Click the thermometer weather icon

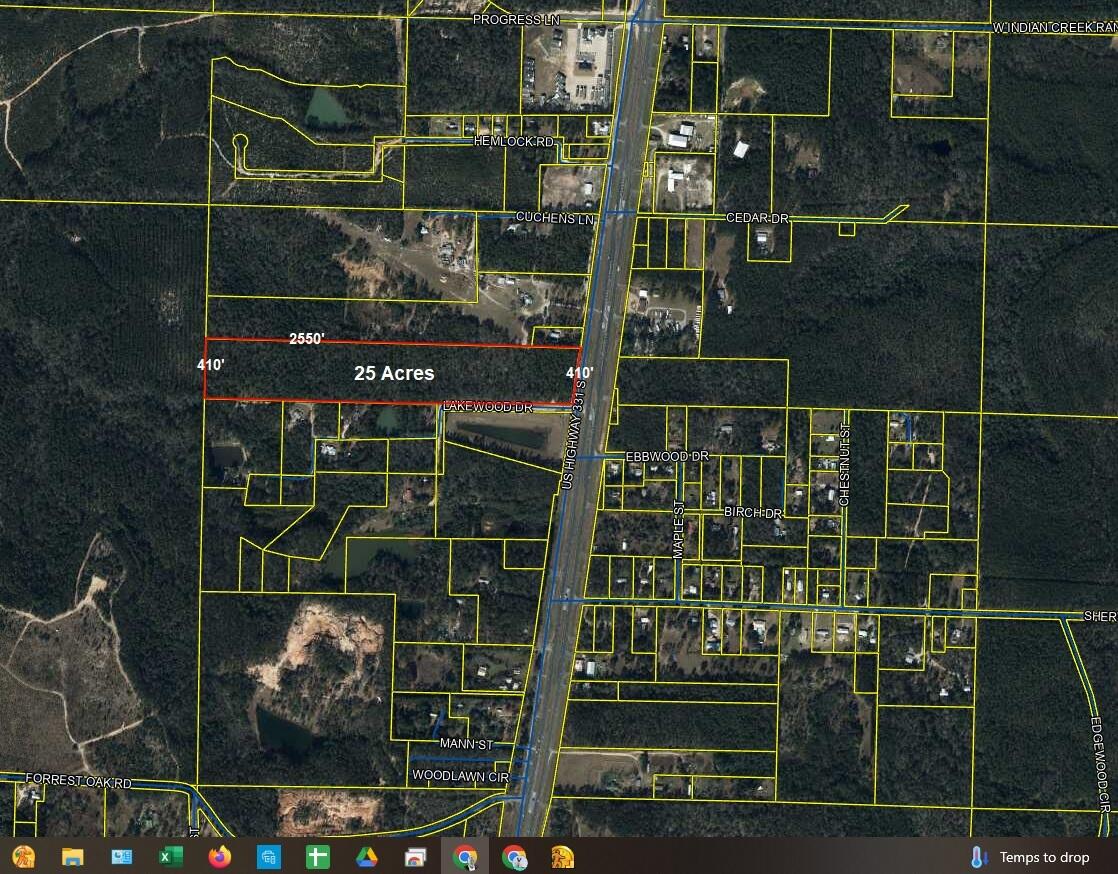point(980,857)
